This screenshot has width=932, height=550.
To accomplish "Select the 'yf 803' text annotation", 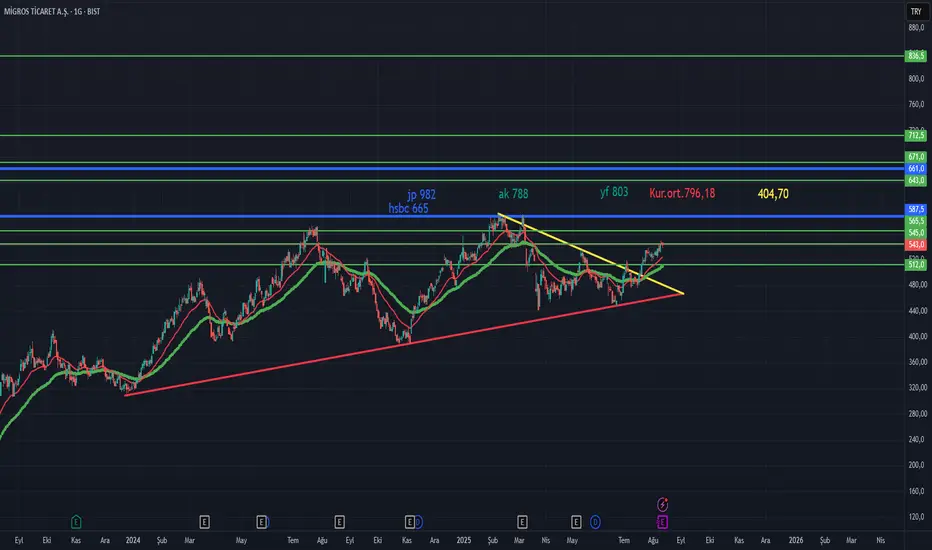I will [x=614, y=191].
